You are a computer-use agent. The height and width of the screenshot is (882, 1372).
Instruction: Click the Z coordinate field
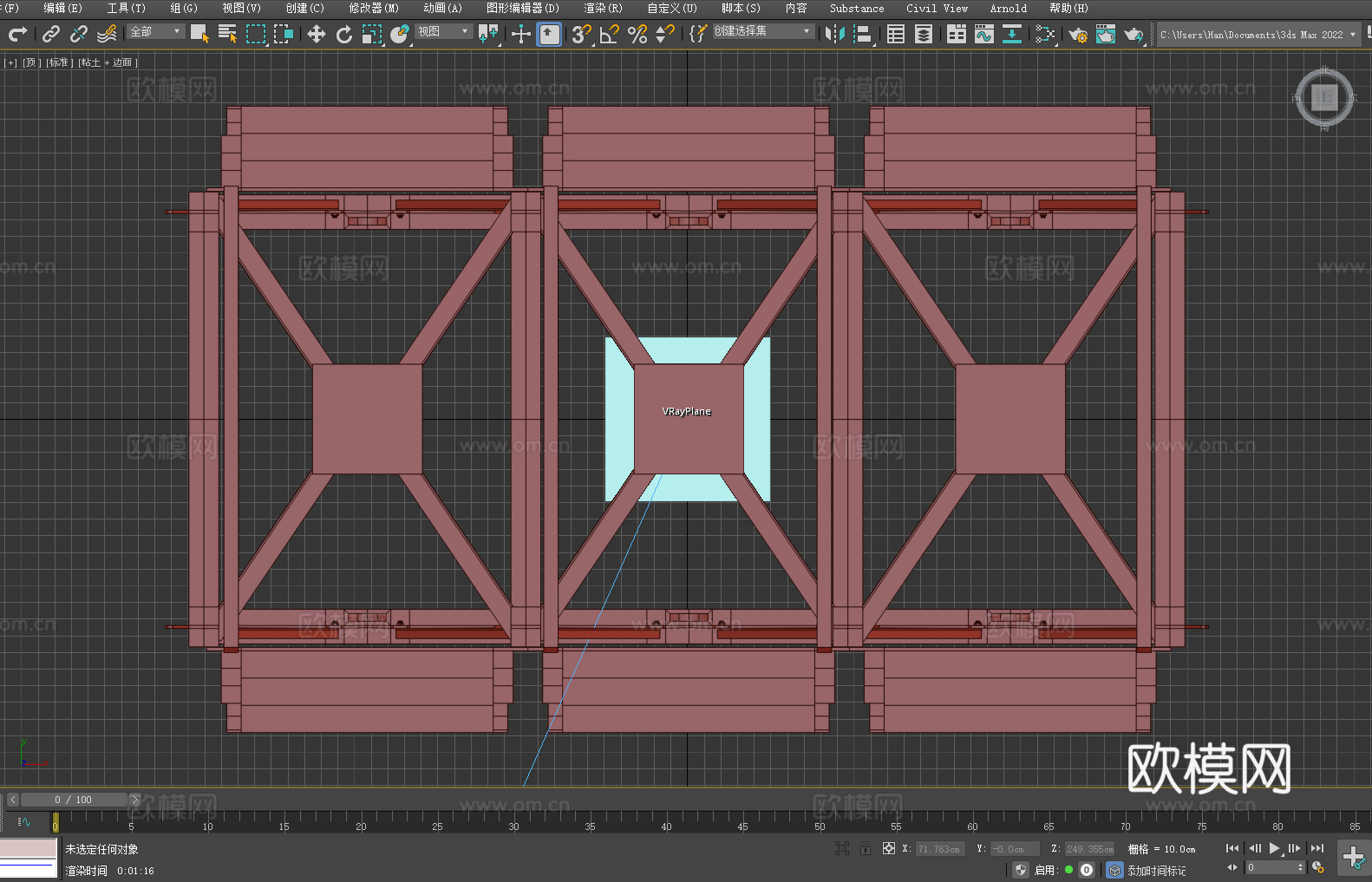point(1089,849)
